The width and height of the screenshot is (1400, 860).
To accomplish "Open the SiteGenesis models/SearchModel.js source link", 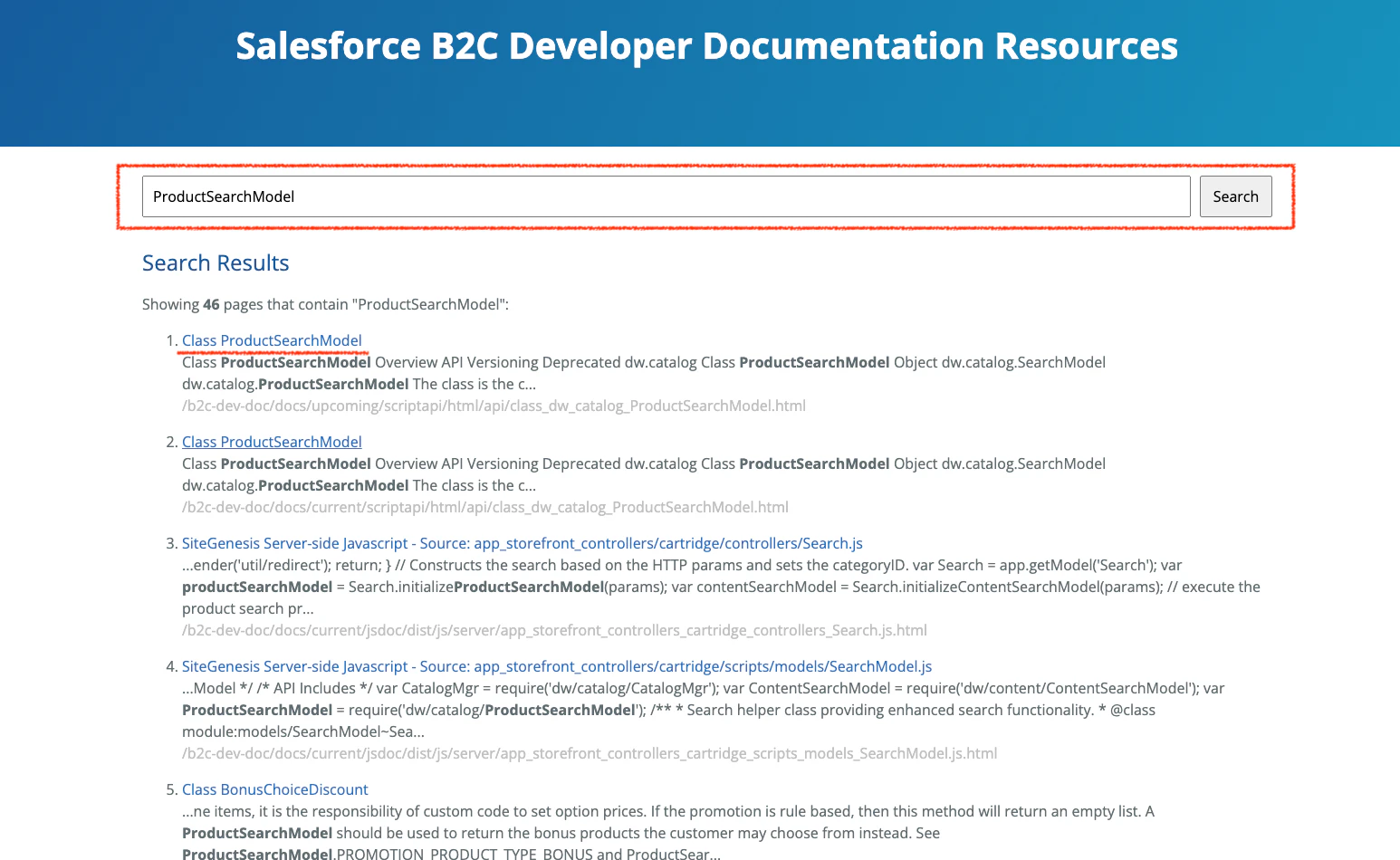I will tap(557, 666).
